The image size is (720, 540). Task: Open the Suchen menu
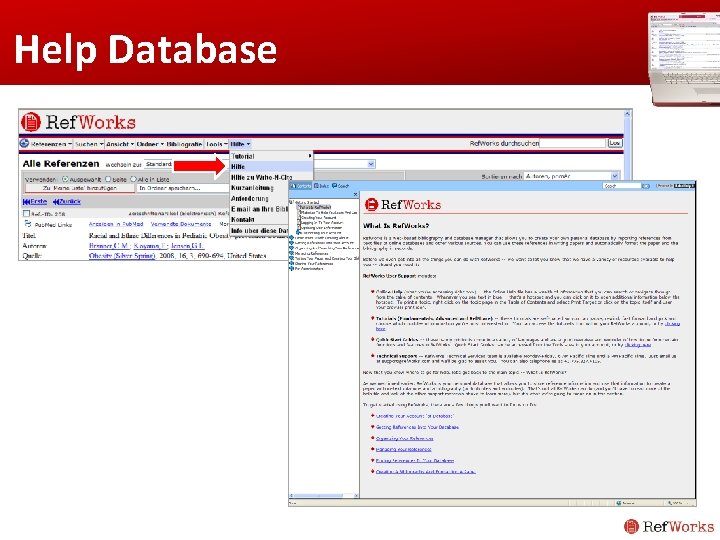[x=89, y=144]
